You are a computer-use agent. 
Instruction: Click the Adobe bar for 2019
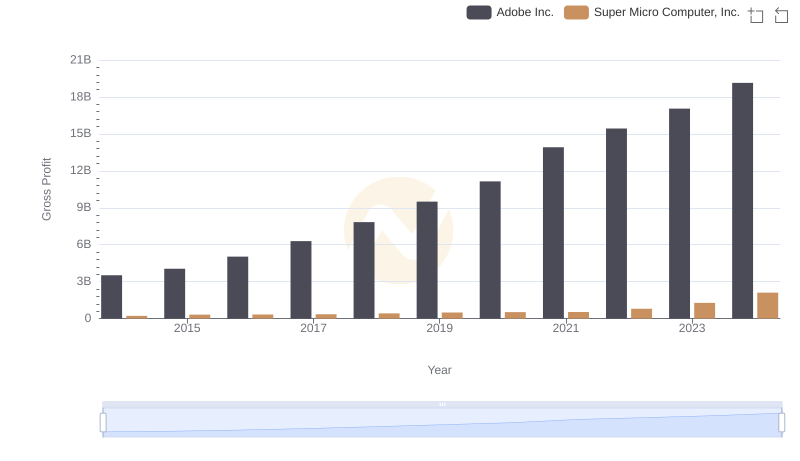click(427, 260)
